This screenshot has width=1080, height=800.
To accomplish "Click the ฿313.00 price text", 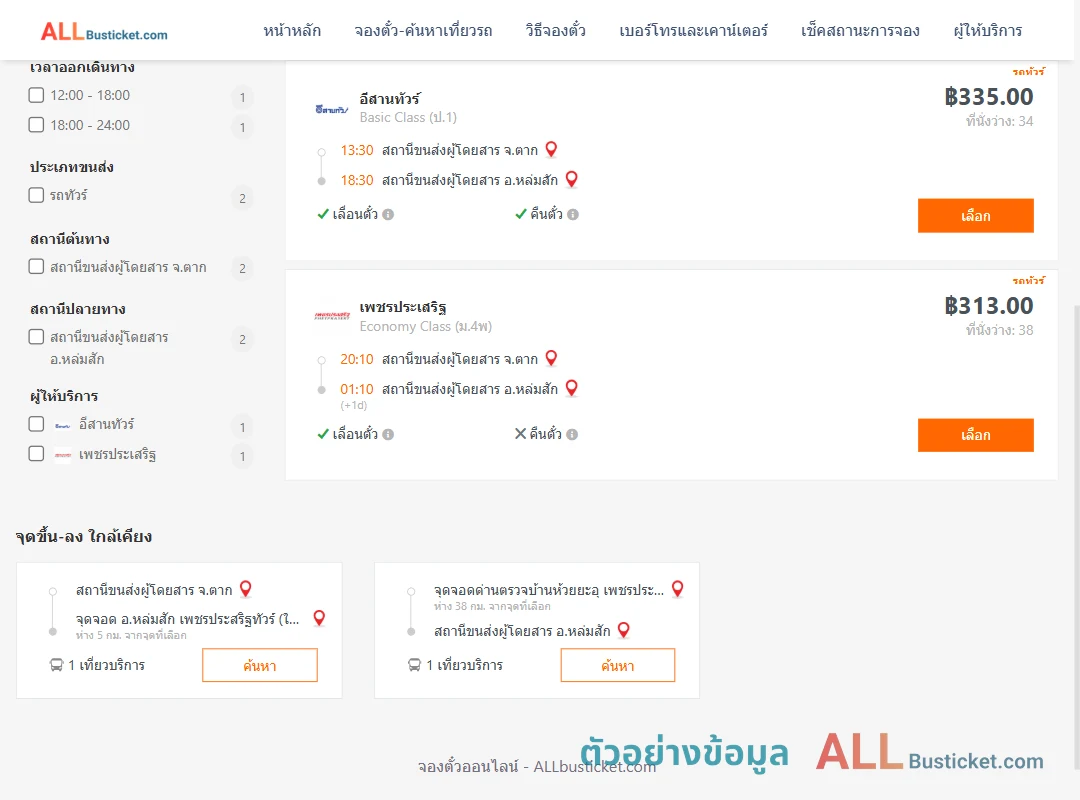I will pyautogui.click(x=988, y=306).
